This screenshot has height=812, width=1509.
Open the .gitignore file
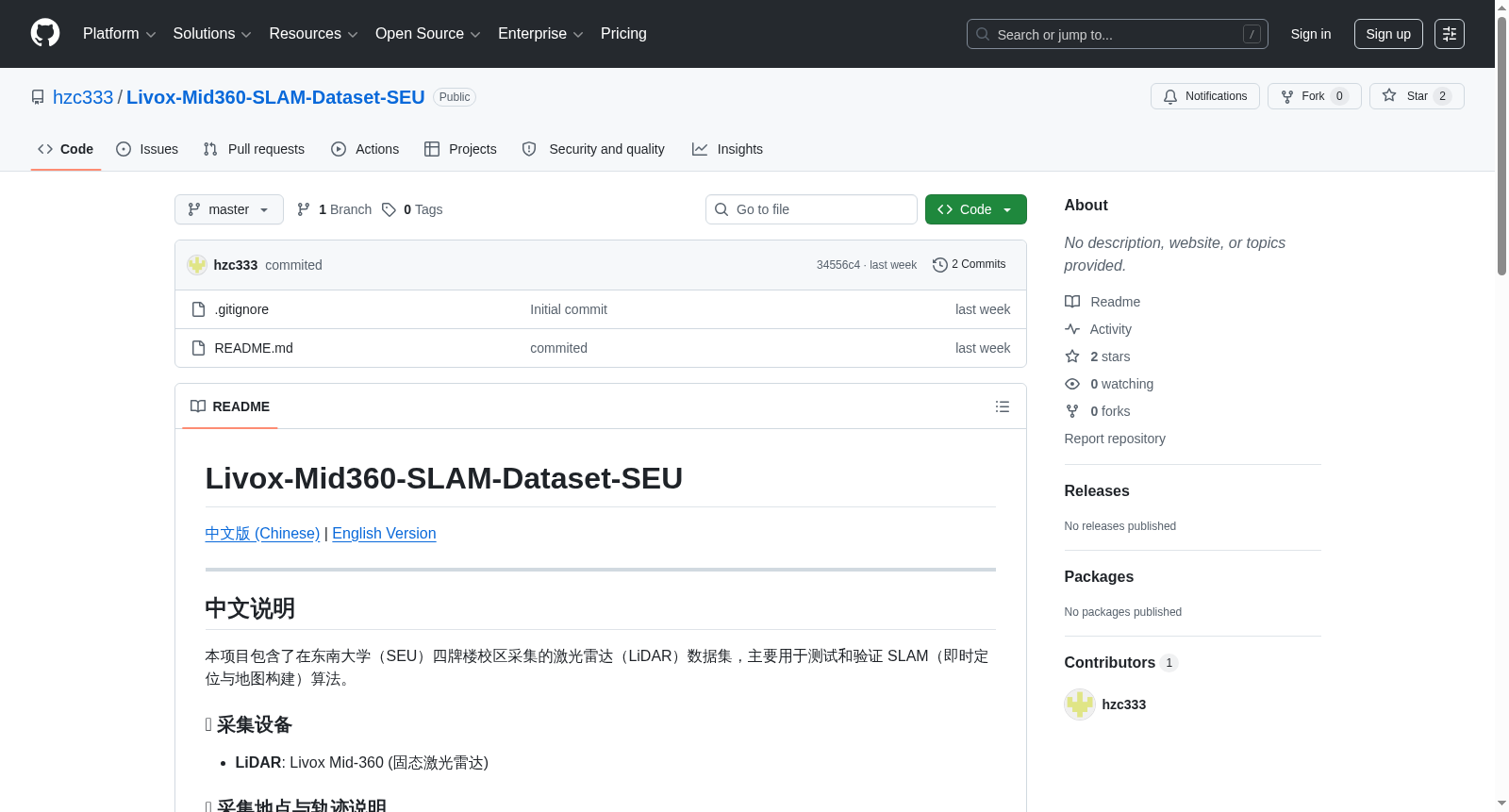[x=241, y=309]
